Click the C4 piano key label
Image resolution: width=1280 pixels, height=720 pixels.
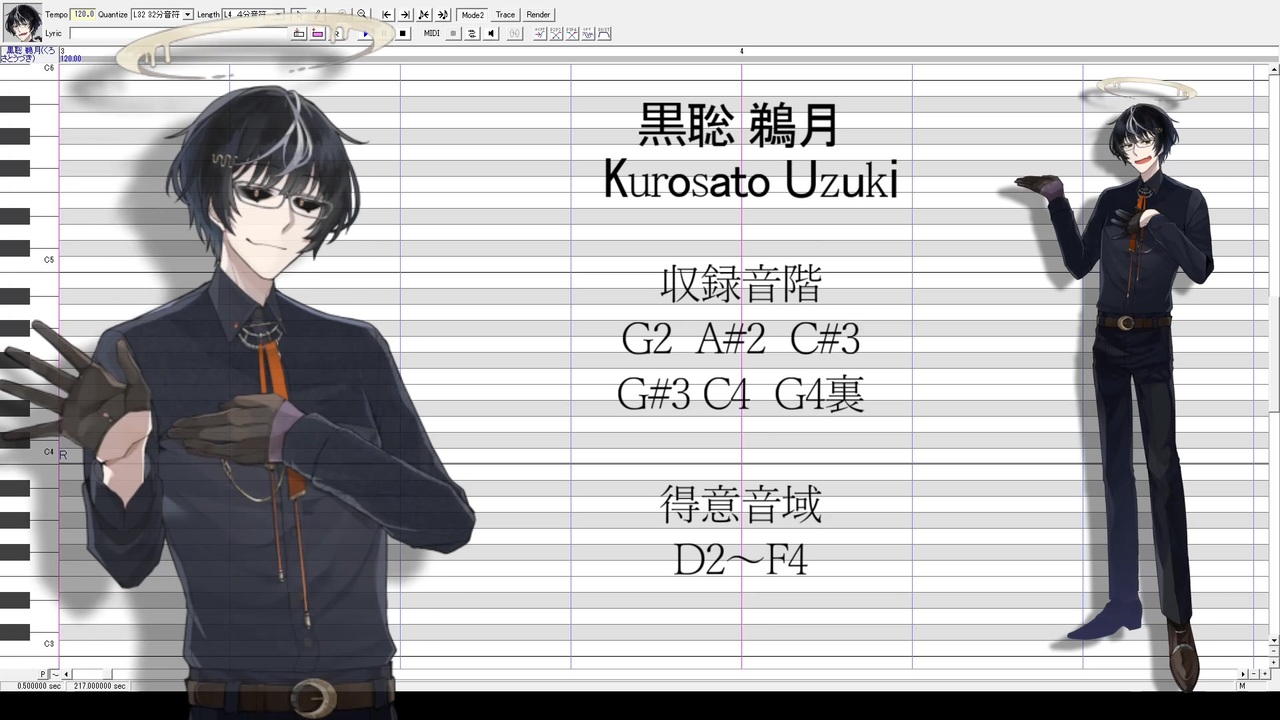coord(49,452)
